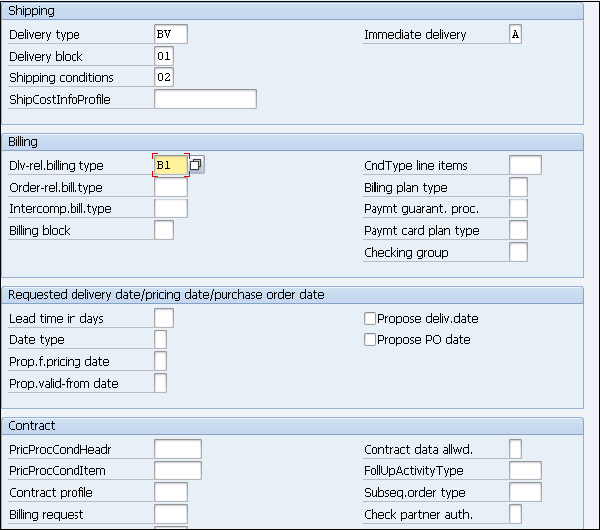Focus the Order-rel.bill.type field
The height and width of the screenshot is (530, 600).
[170, 187]
